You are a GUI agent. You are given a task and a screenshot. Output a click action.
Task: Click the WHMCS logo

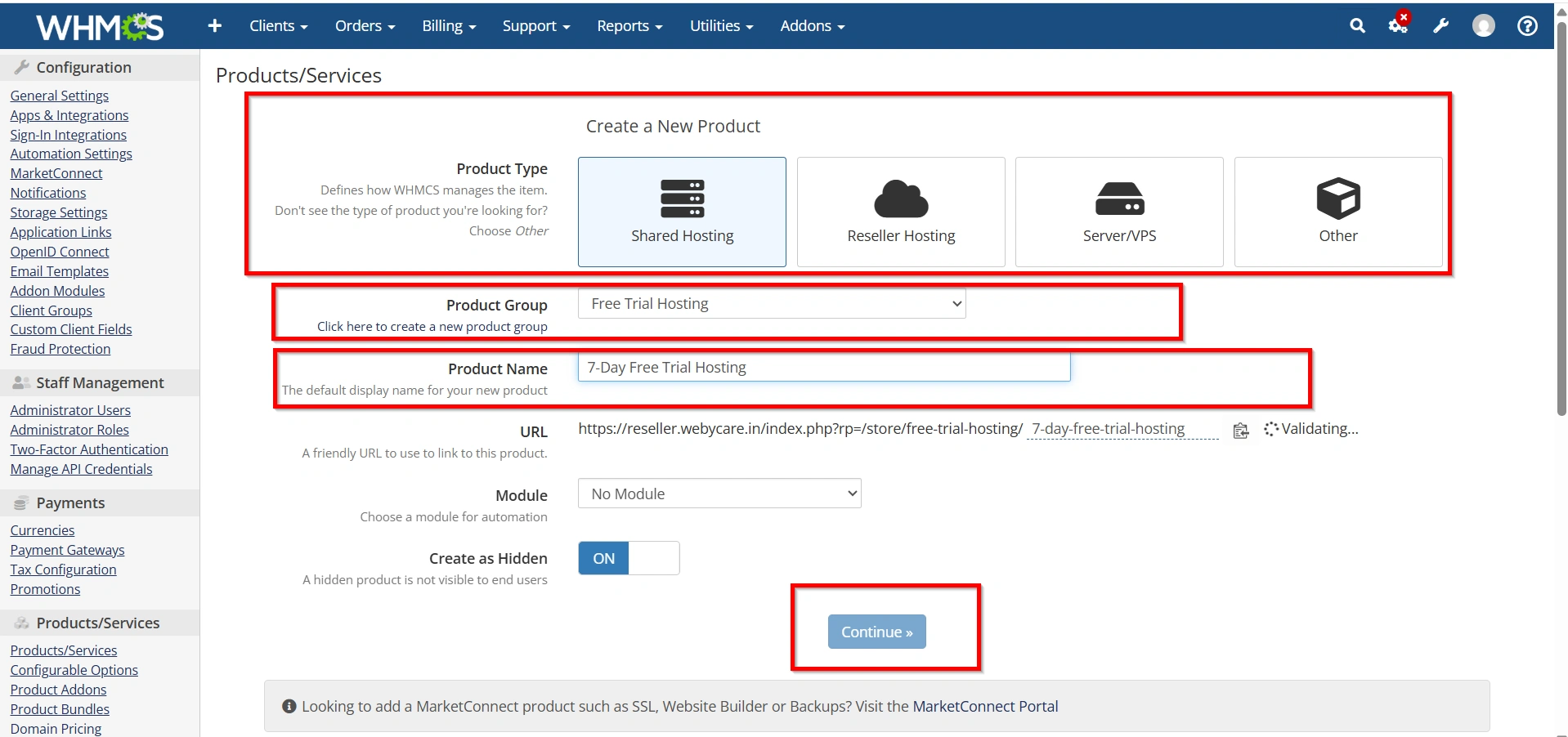pos(100,26)
